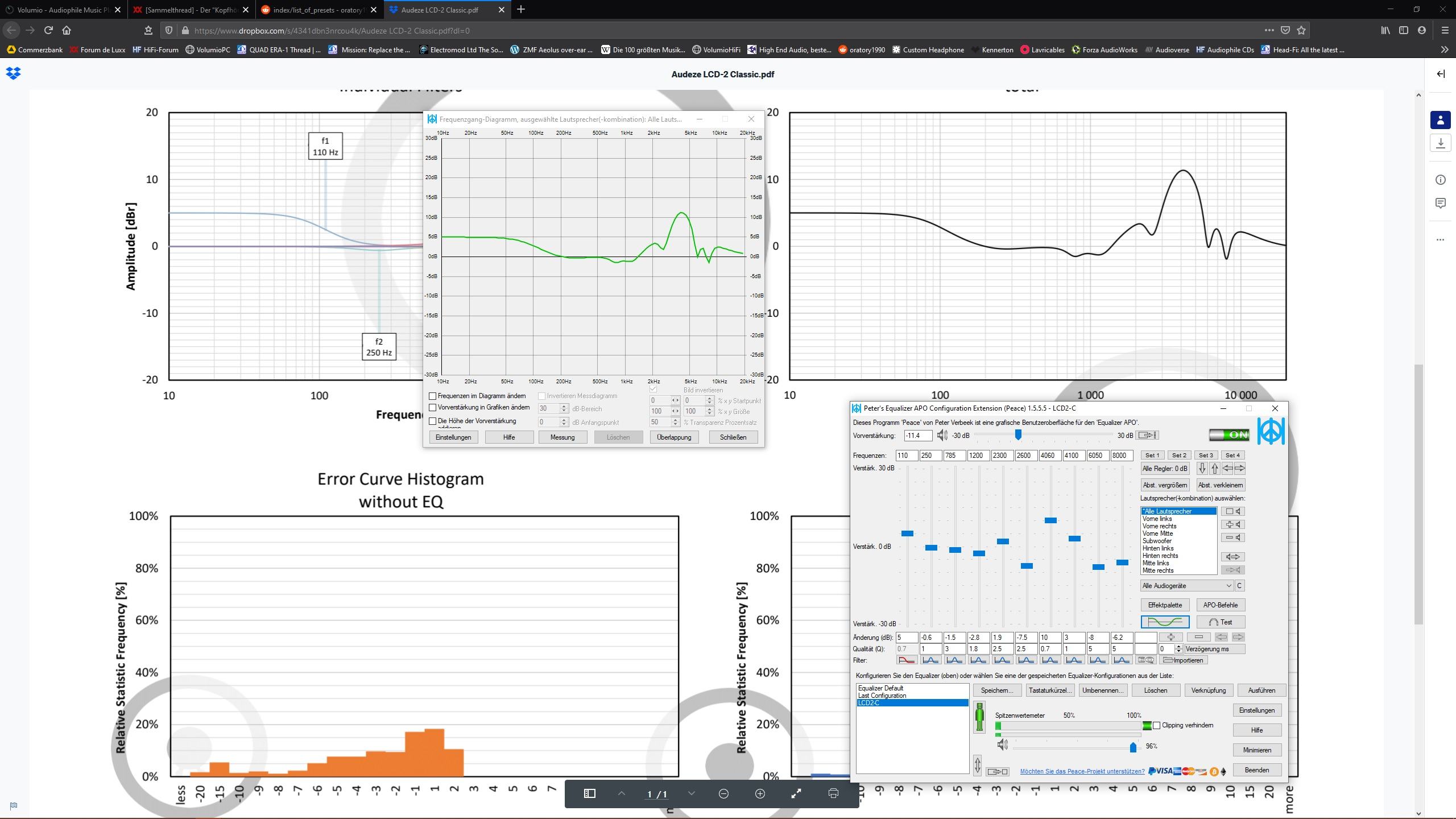Click the 4060 Hz gain slider handle
1456x819 pixels.
pyautogui.click(x=1050, y=520)
